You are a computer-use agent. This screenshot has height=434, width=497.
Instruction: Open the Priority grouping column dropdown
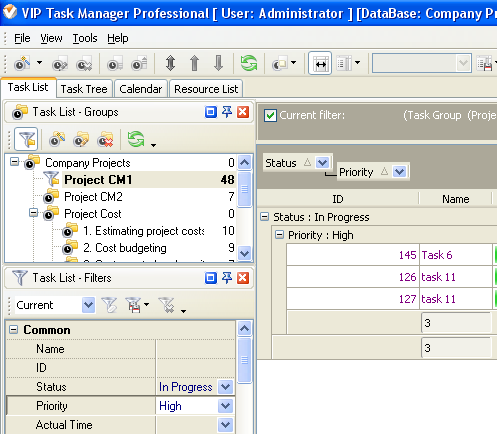coord(399,172)
